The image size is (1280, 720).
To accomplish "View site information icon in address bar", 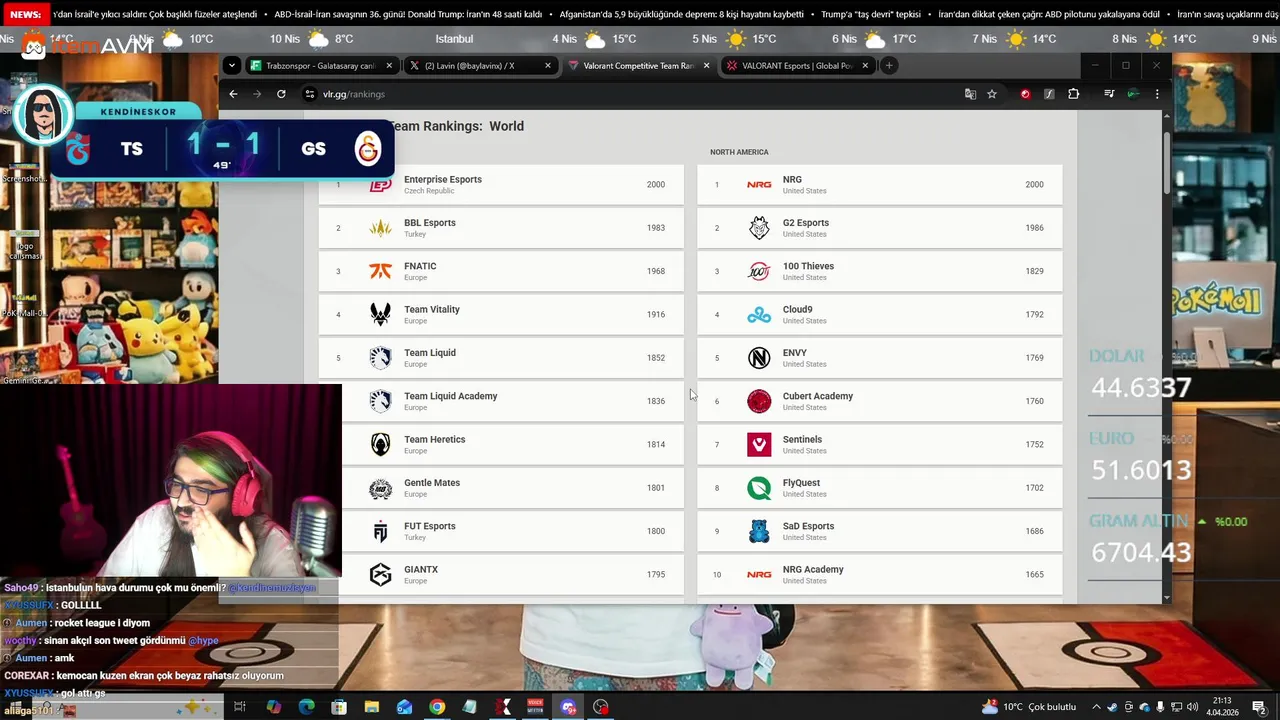I will 310,94.
